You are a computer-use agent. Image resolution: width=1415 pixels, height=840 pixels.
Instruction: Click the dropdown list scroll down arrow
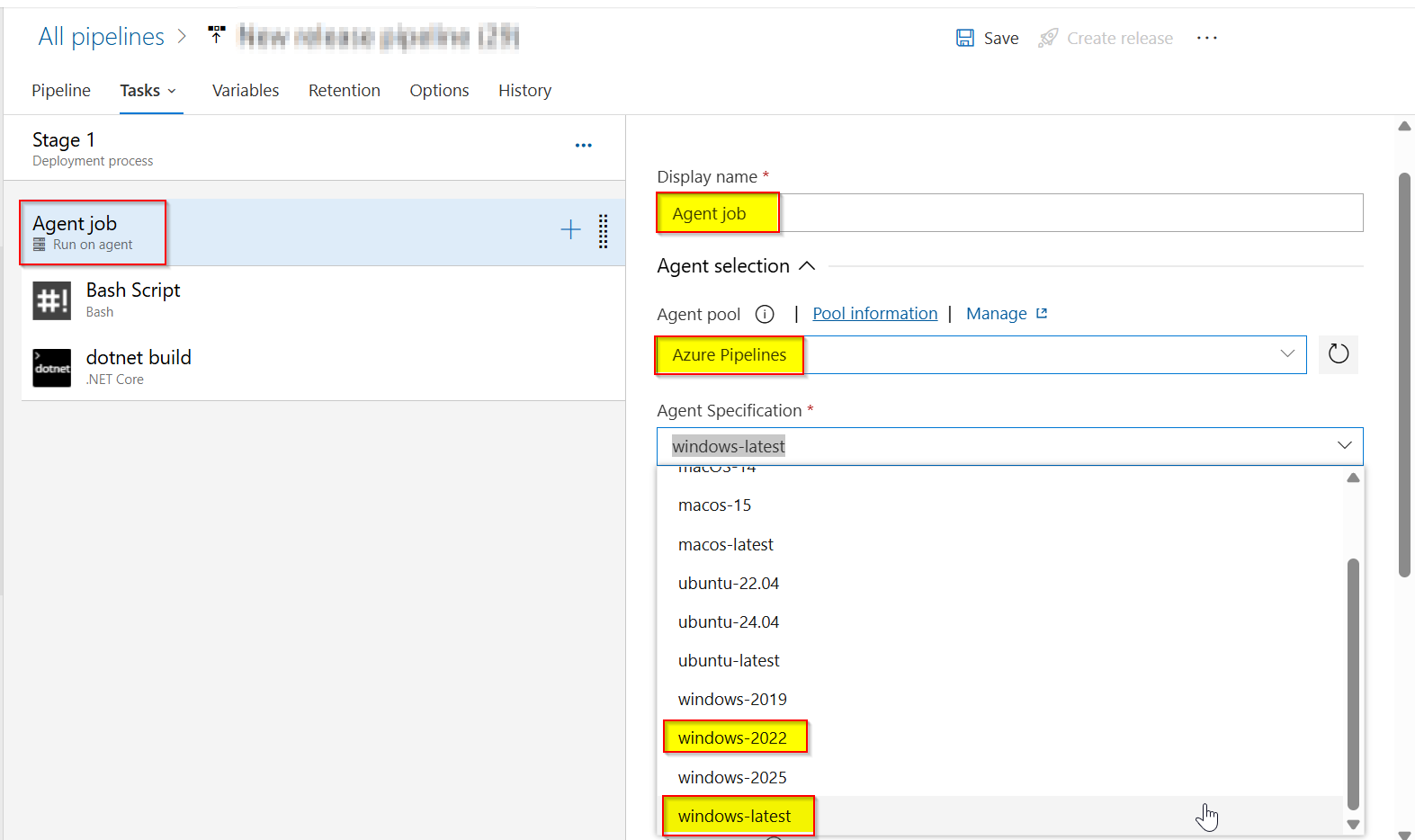tap(1353, 824)
